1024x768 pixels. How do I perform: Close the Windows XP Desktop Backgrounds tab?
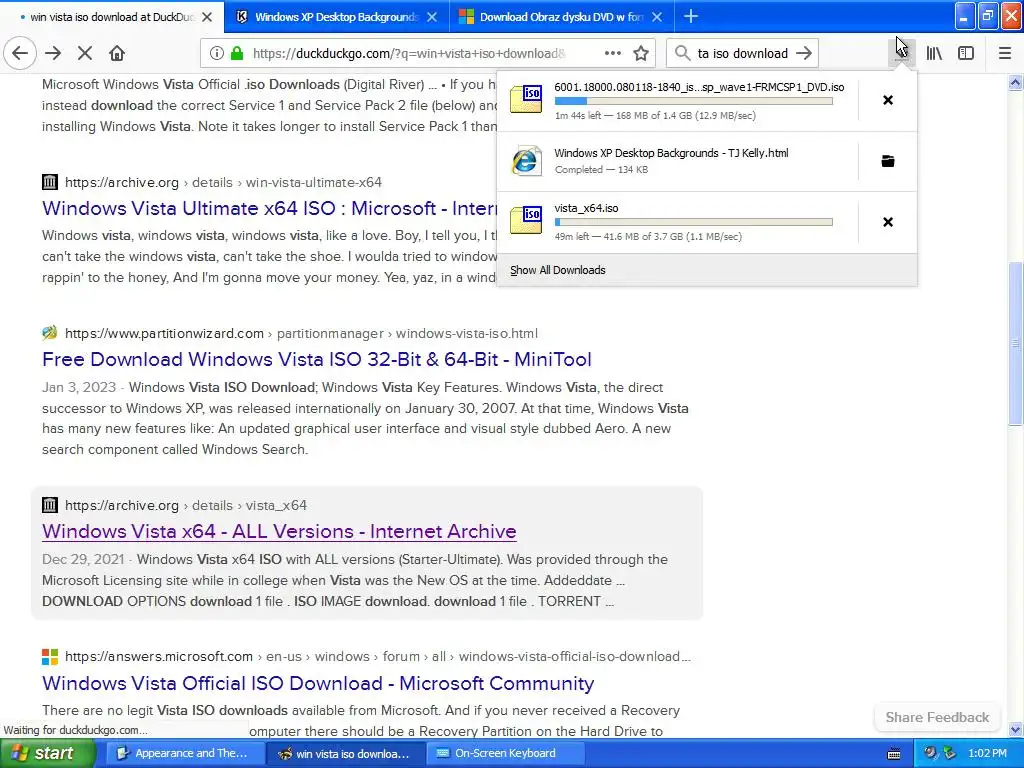[x=432, y=17]
